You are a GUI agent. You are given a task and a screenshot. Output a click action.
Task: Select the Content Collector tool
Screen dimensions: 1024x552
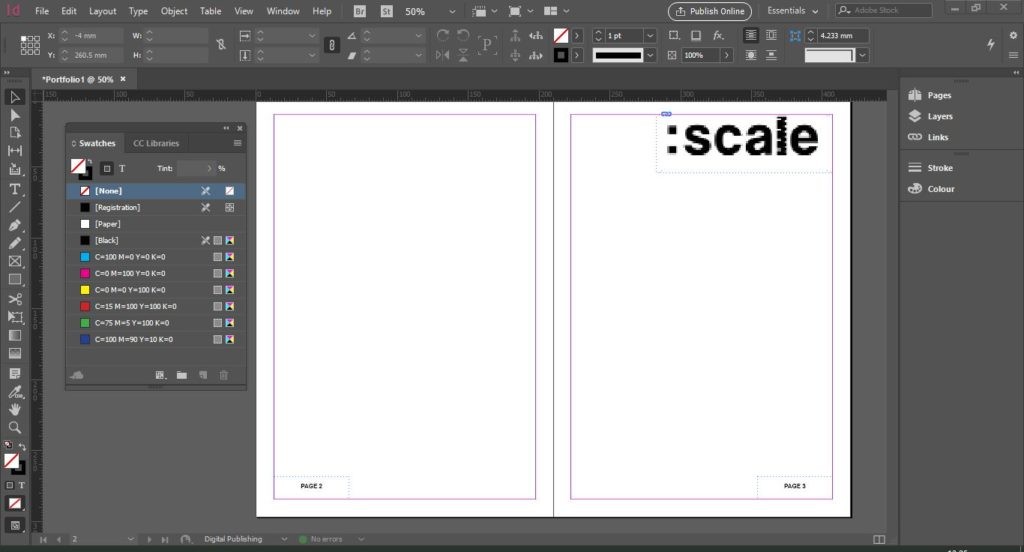tap(15, 169)
